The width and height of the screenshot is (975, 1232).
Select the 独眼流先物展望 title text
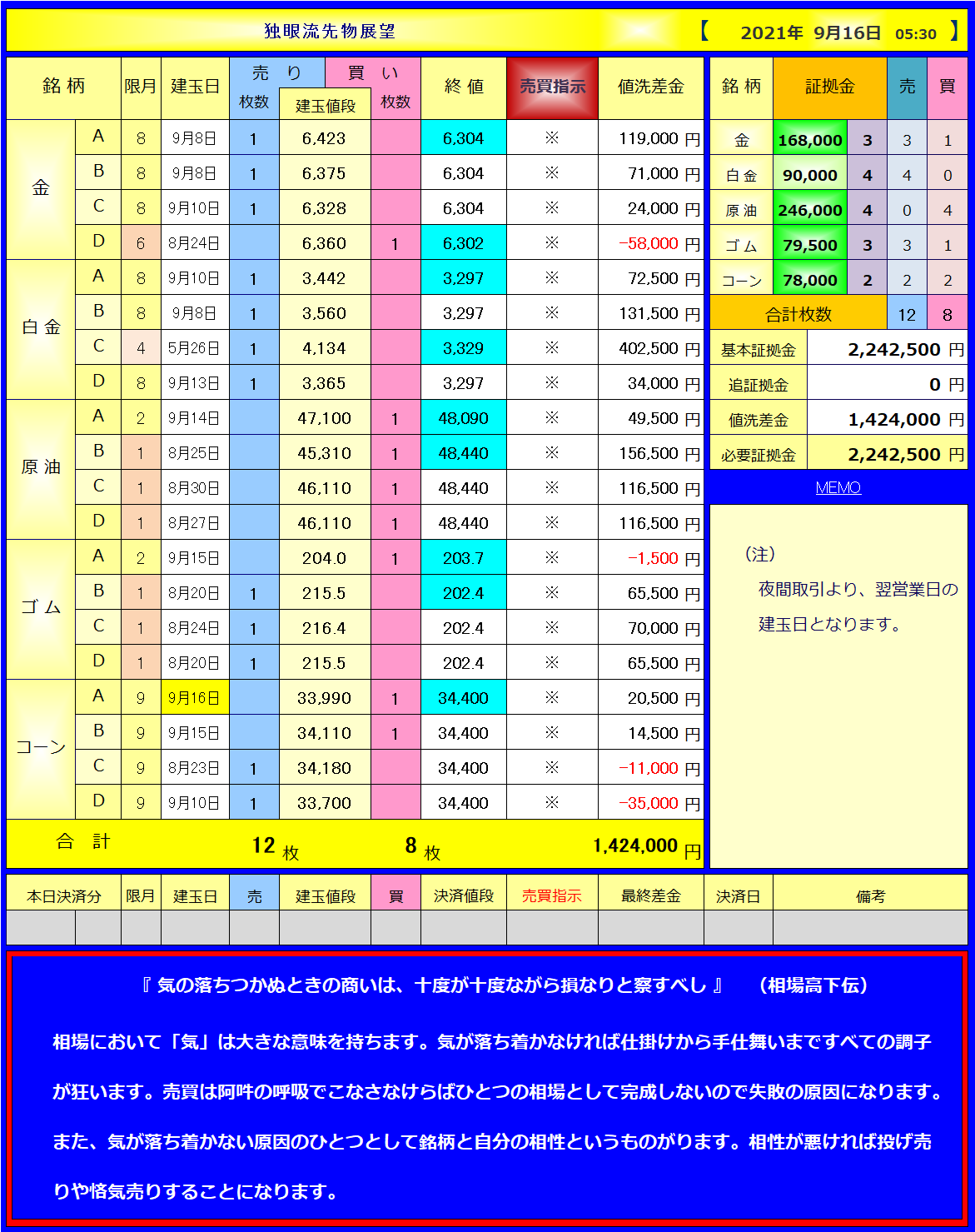329,32
